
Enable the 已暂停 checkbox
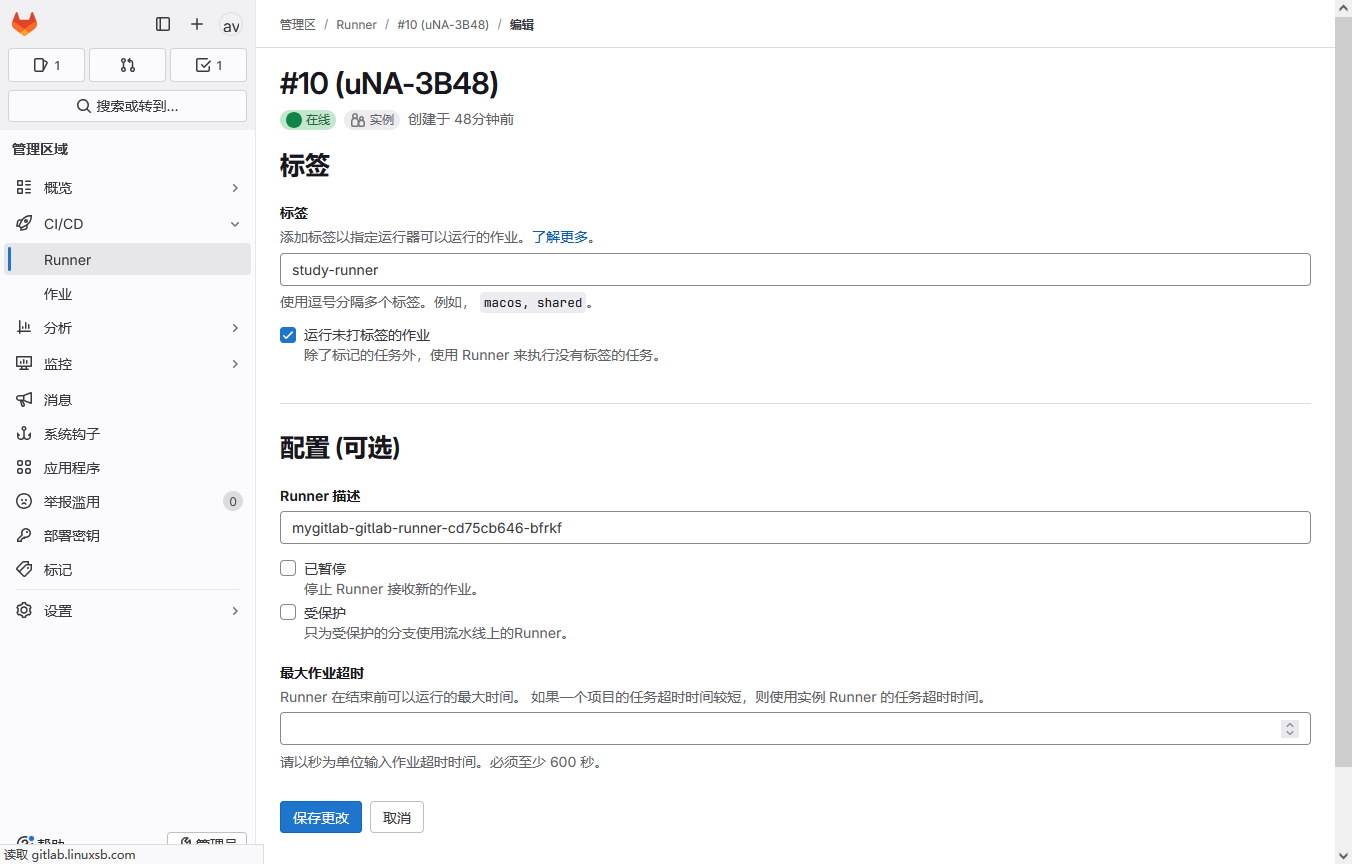288,568
